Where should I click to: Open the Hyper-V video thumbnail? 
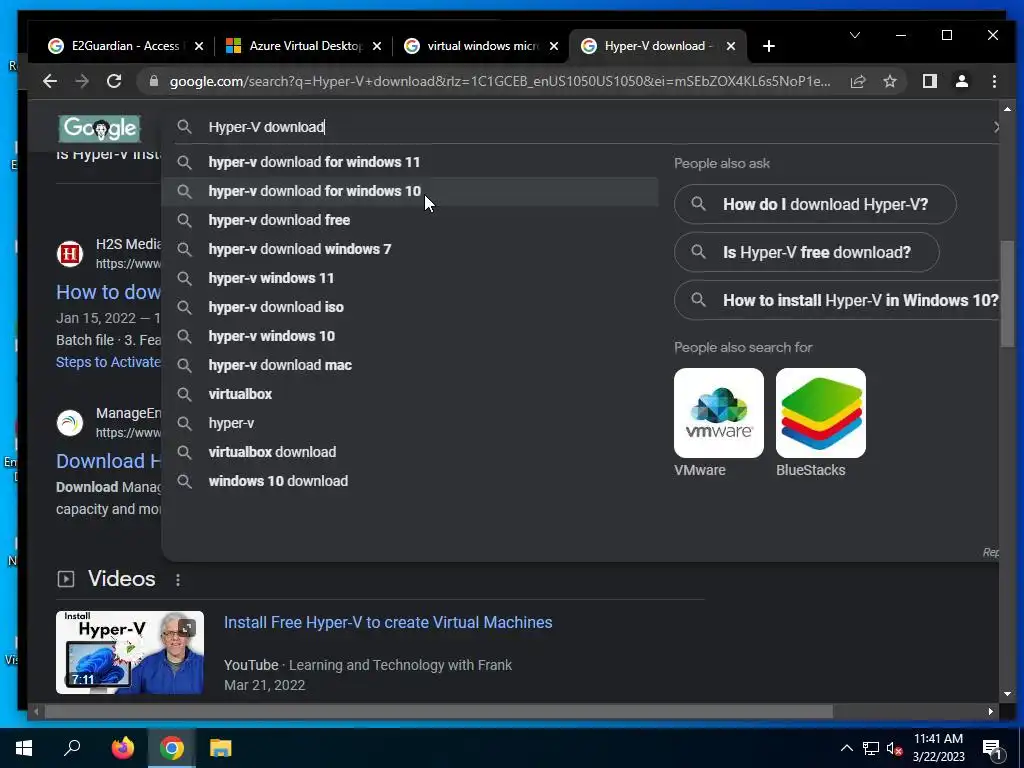click(130, 652)
